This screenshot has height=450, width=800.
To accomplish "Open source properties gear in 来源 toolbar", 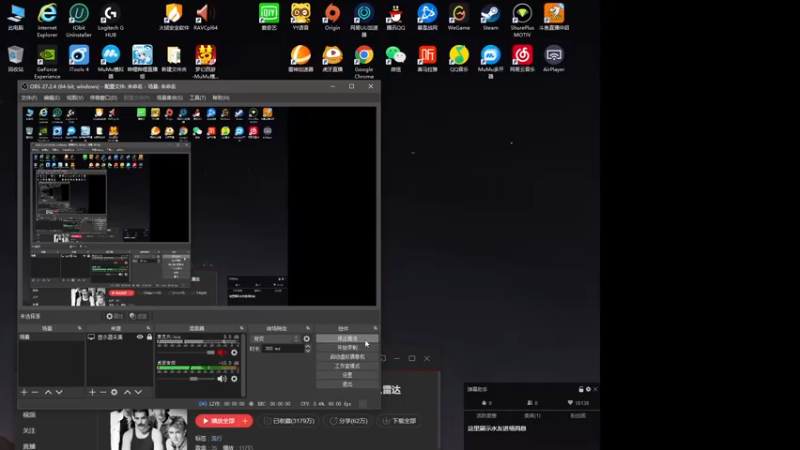I will (x=114, y=392).
